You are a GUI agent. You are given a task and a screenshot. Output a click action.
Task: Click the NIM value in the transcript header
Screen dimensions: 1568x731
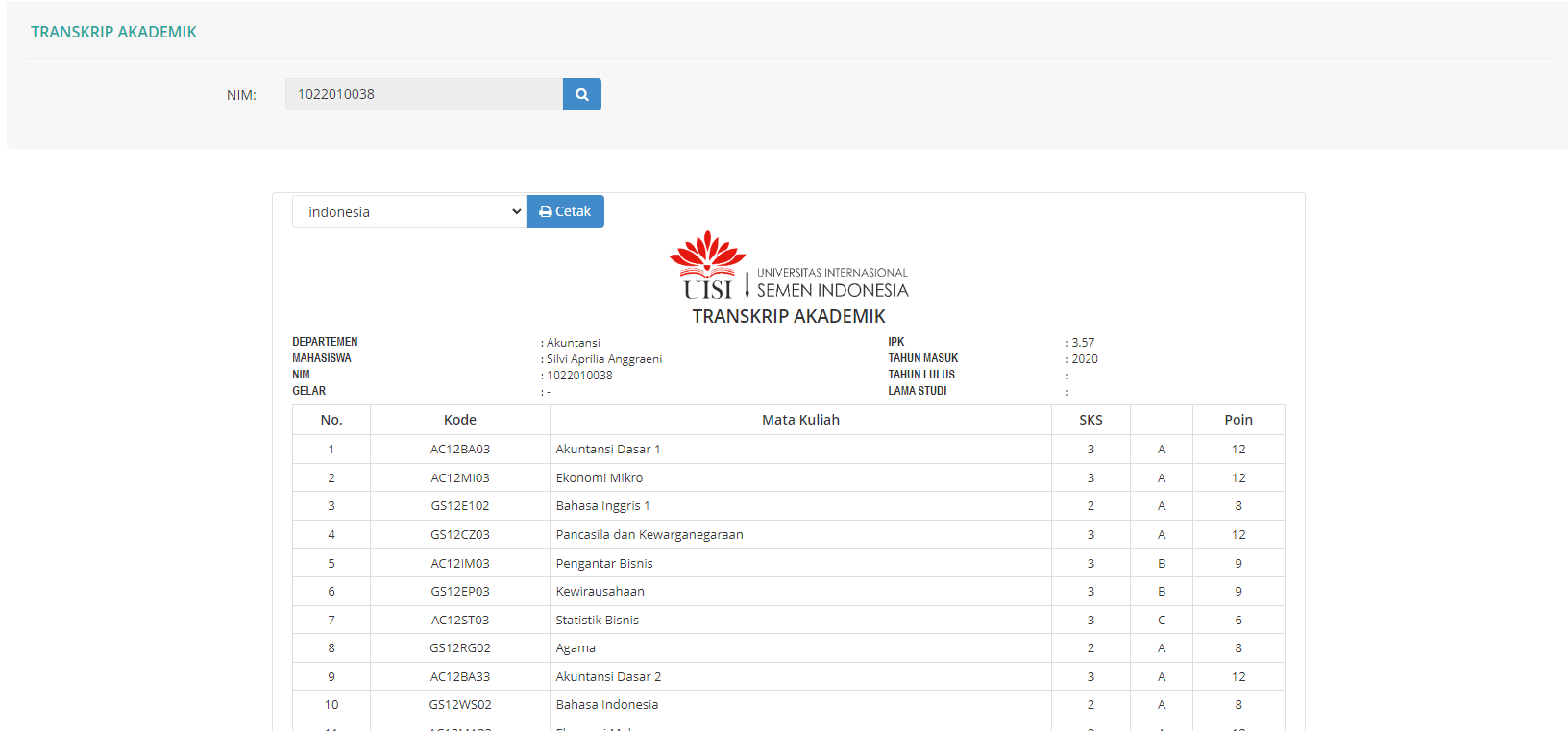[x=579, y=376]
